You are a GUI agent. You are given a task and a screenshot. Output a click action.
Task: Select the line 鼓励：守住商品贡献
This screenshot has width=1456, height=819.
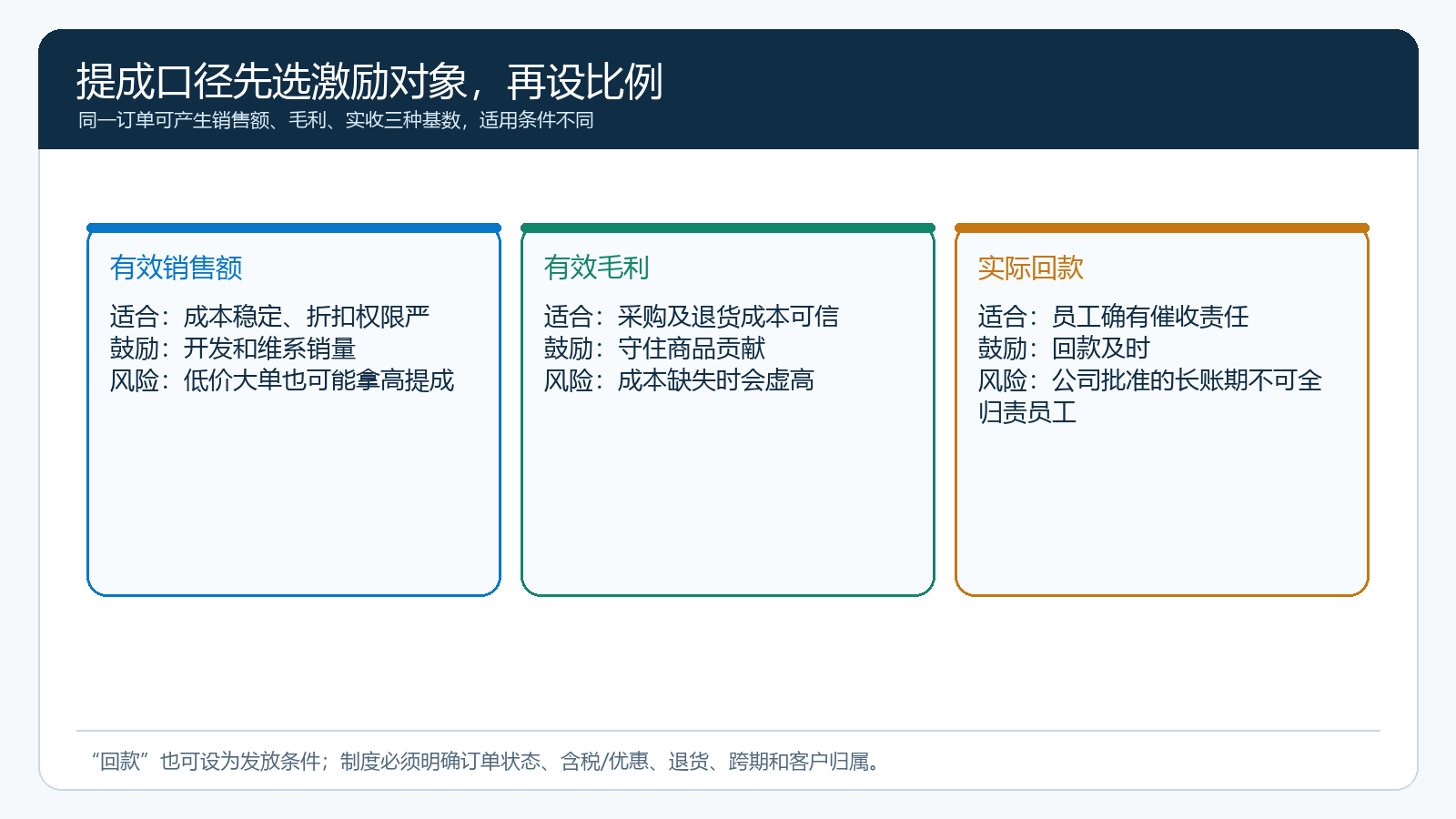pyautogui.click(x=654, y=349)
